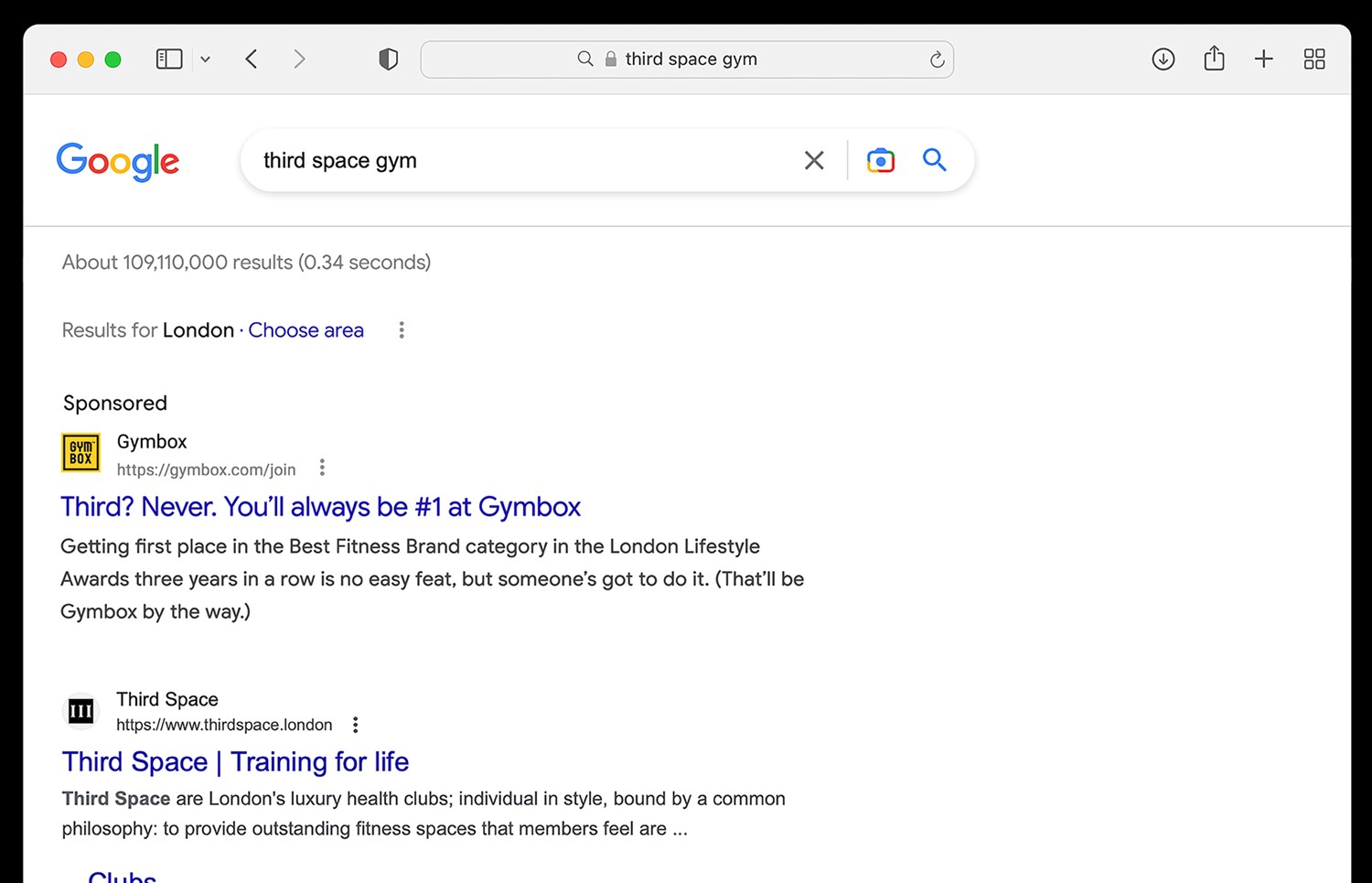This screenshot has height=883, width=1372.
Task: Open sidebar options dropdown chevron
Action: click(x=206, y=59)
